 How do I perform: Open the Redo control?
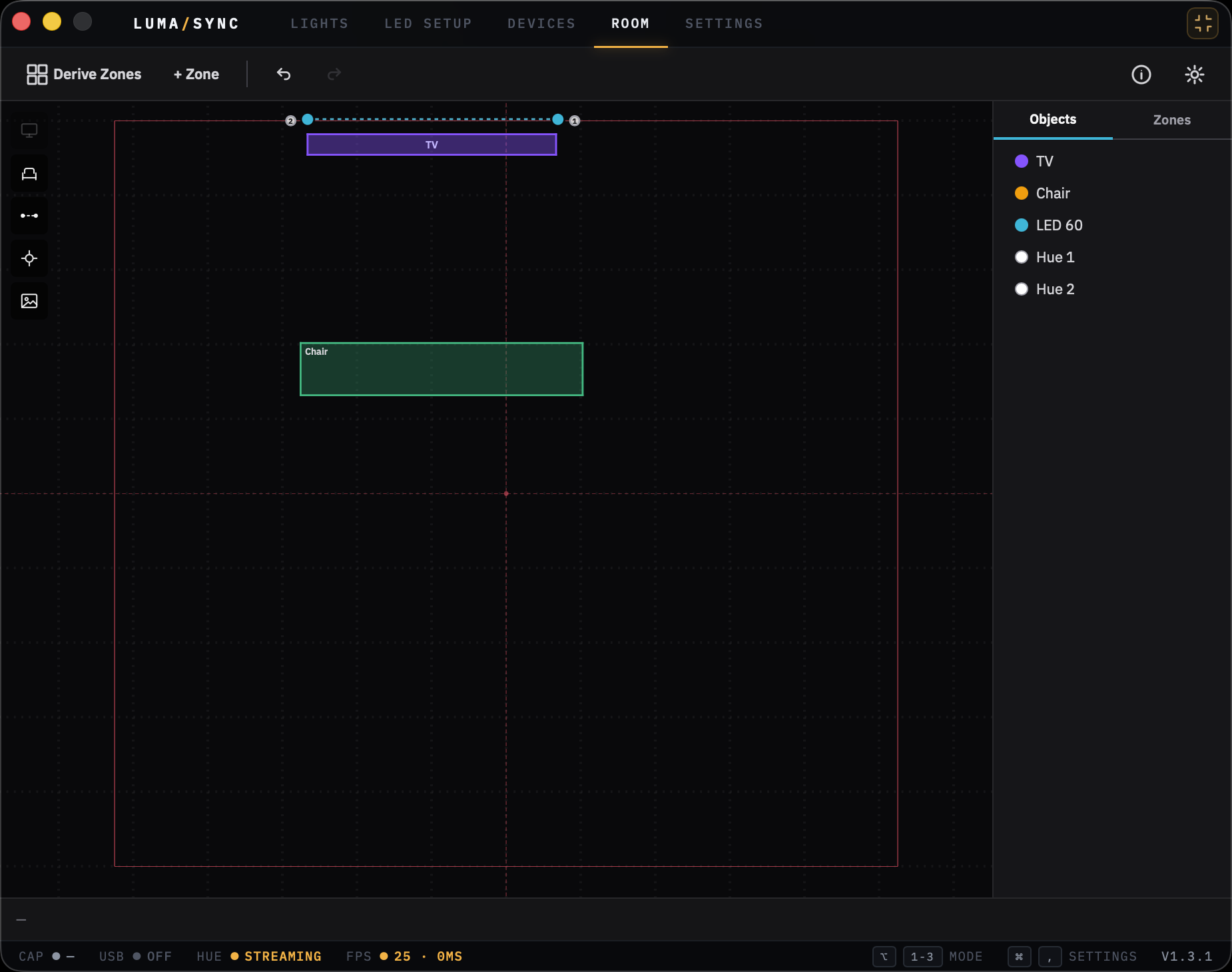[333, 74]
